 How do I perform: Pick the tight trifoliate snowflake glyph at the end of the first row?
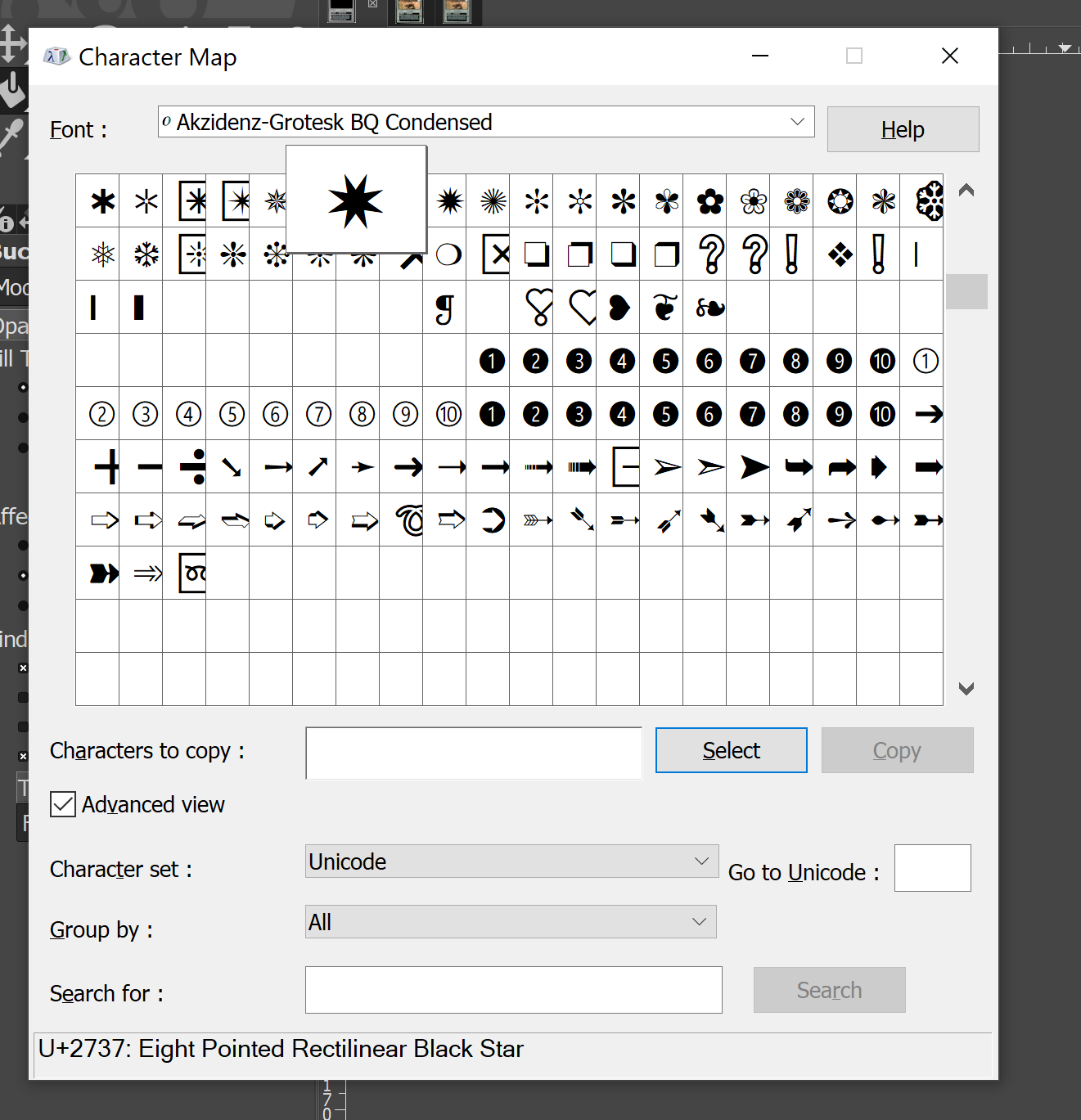[x=922, y=201]
